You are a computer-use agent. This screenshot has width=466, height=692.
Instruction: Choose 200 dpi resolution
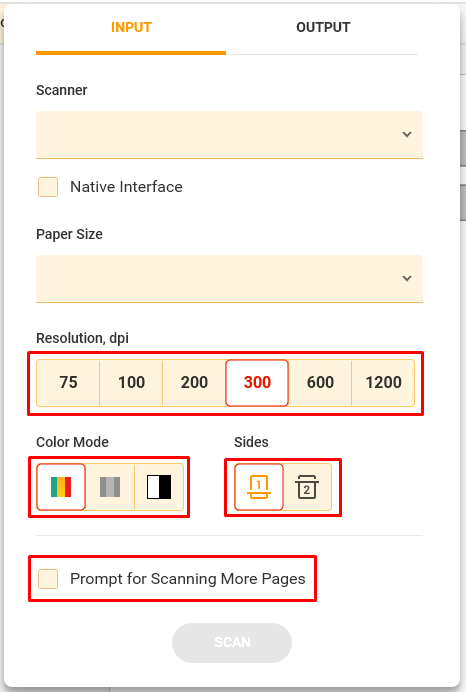pyautogui.click(x=194, y=382)
